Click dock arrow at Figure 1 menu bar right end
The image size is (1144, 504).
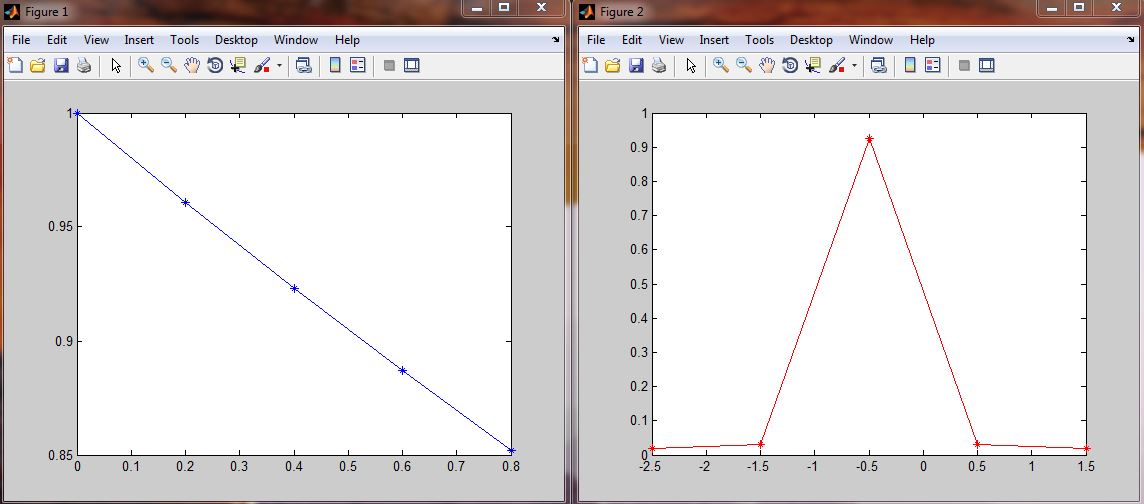pos(556,40)
